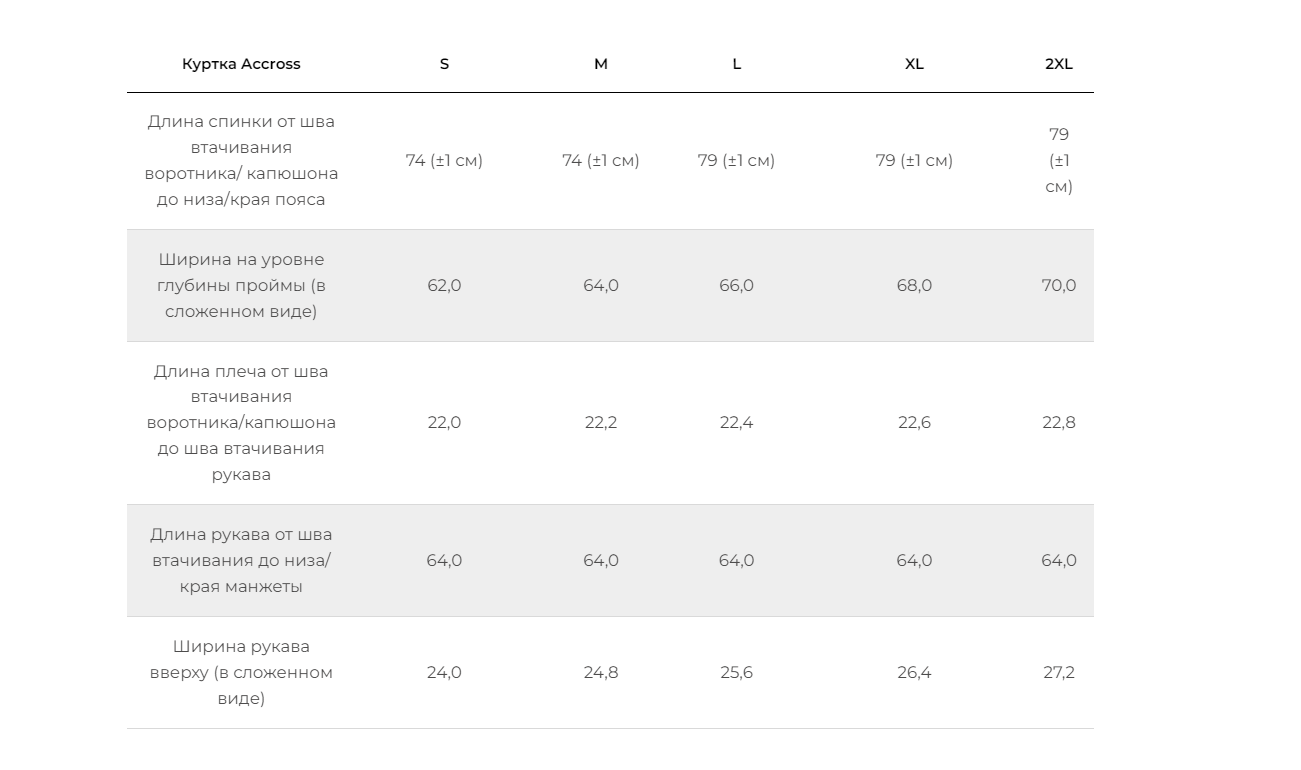
Task: Click the "Куртка Accross" table header
Action: (x=241, y=64)
